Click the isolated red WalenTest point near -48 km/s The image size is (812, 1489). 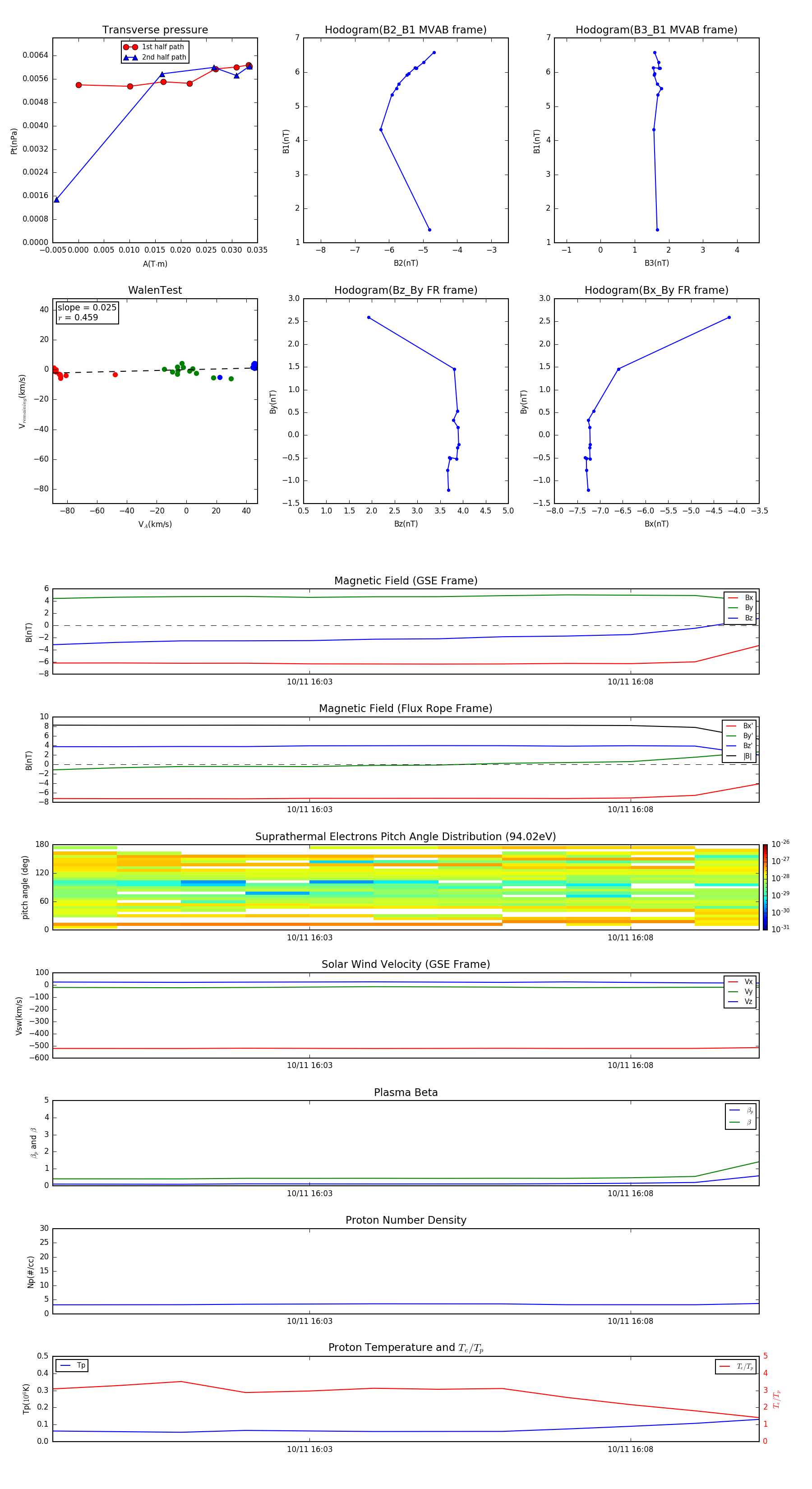coord(115,375)
